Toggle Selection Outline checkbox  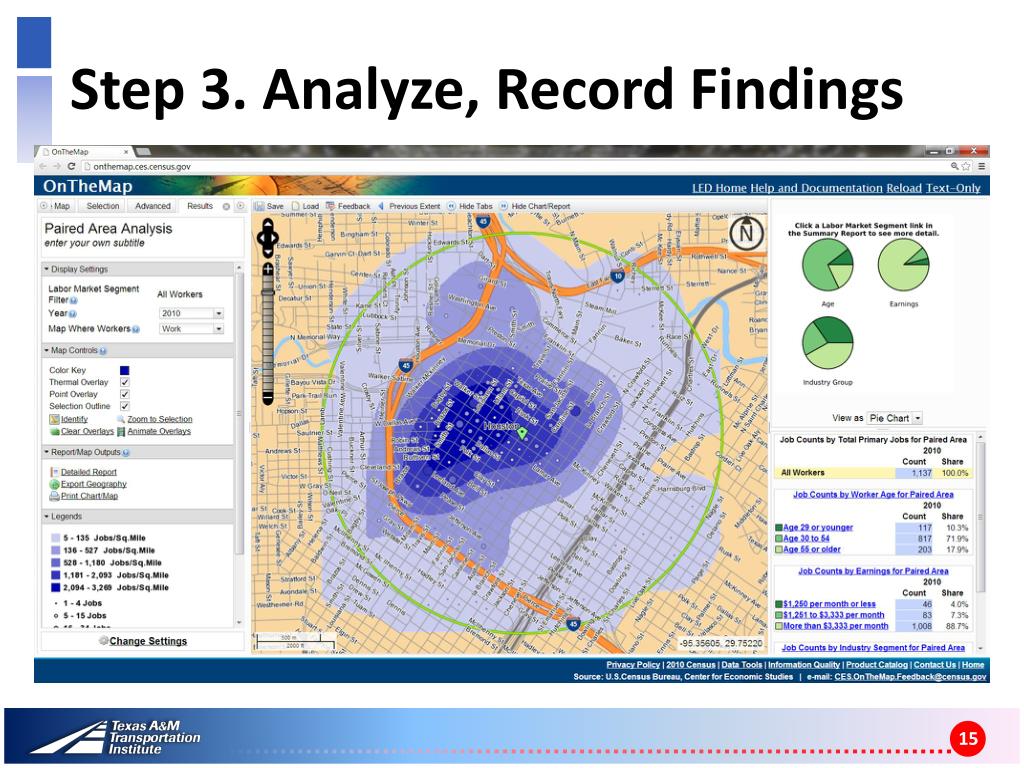pos(125,406)
